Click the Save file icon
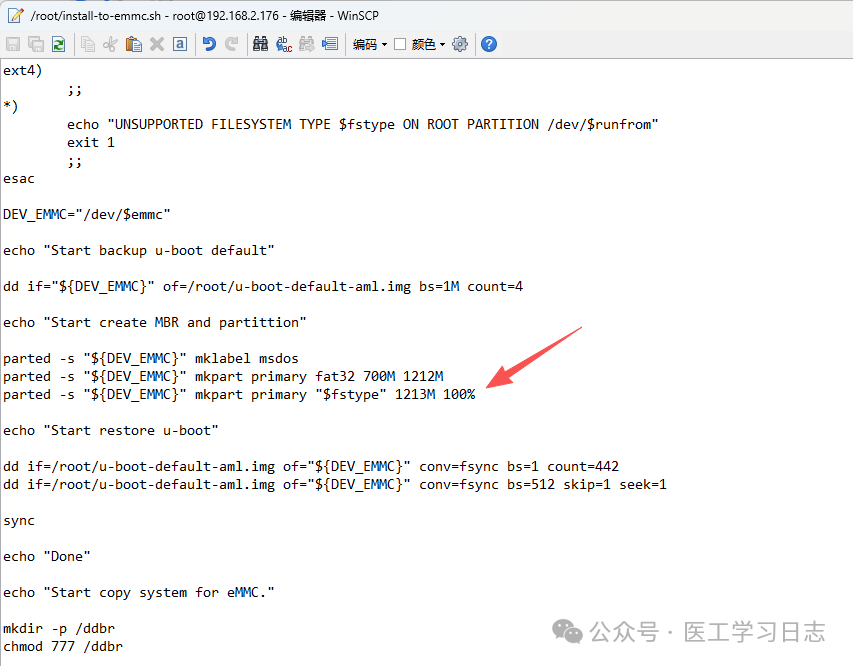 coord(13,44)
